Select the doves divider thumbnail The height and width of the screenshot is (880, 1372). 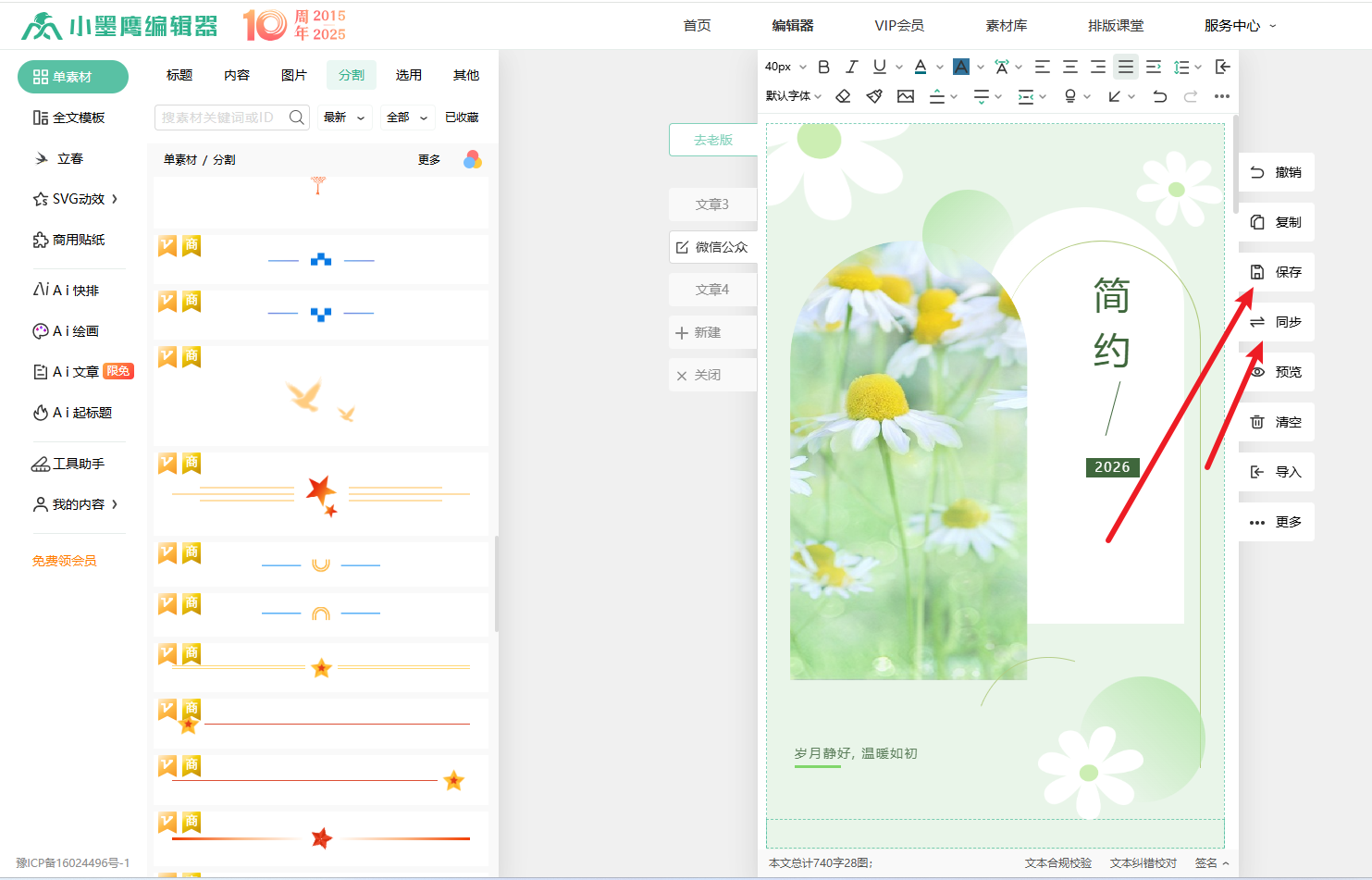coord(321,396)
